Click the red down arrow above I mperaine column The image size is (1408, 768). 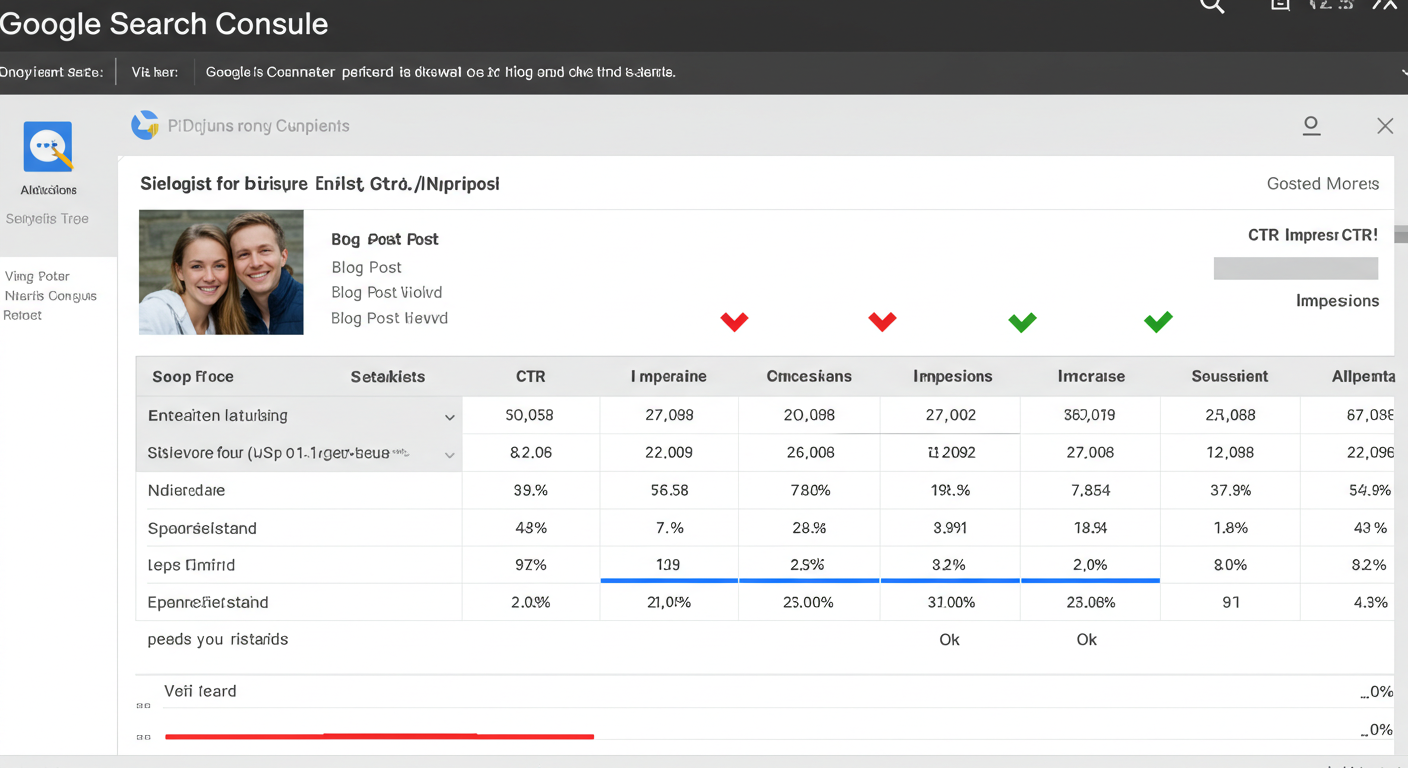[x=735, y=322]
